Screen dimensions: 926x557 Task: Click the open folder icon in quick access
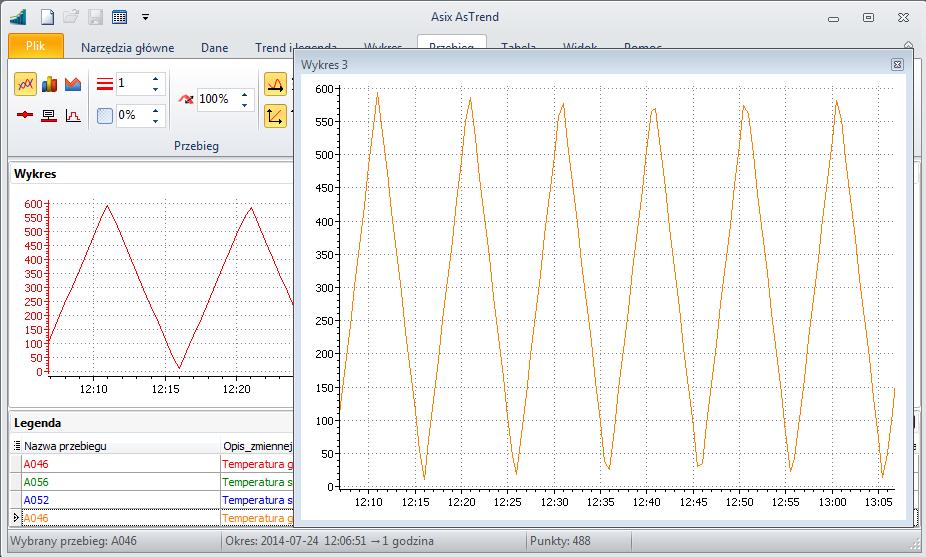pos(71,17)
